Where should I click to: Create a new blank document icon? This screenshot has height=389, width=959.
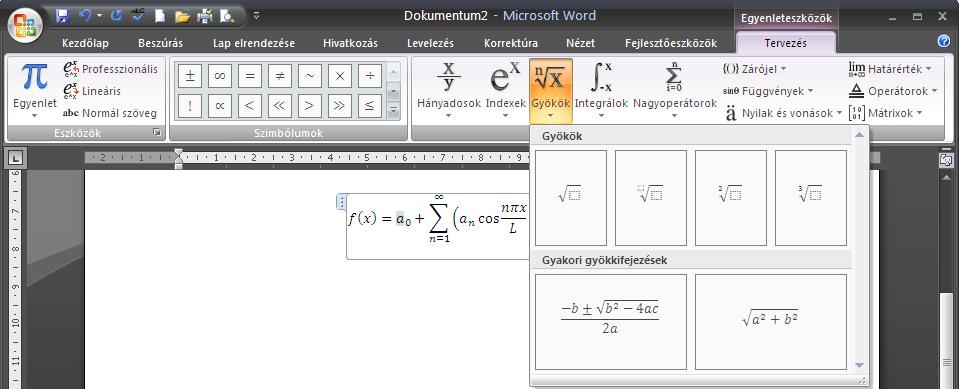click(x=160, y=16)
